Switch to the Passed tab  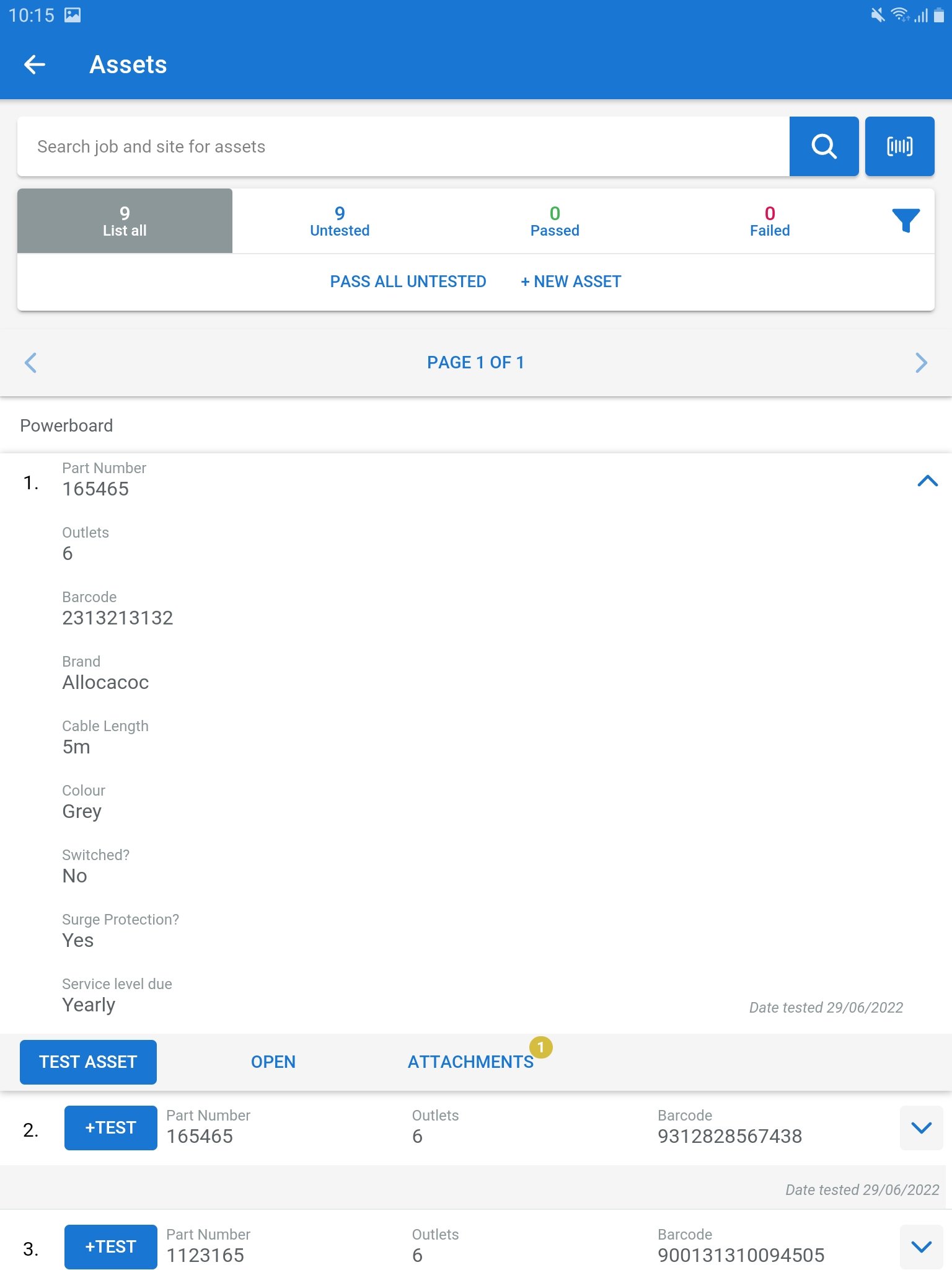coord(555,221)
